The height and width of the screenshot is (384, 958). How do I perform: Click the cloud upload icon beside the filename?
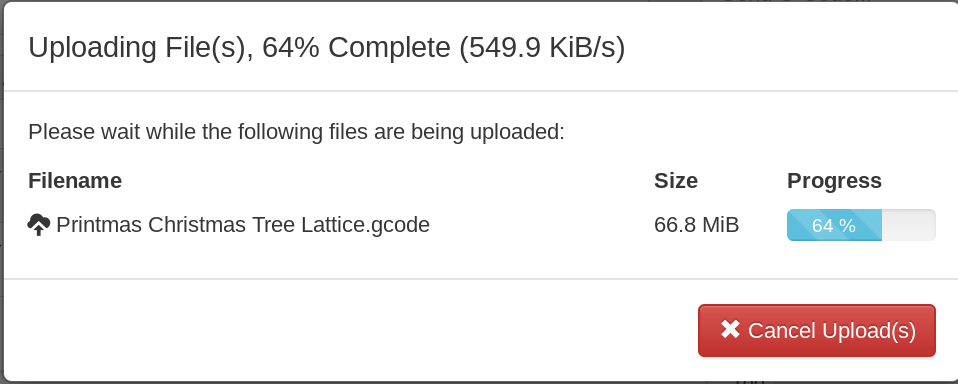pyautogui.click(x=38, y=225)
